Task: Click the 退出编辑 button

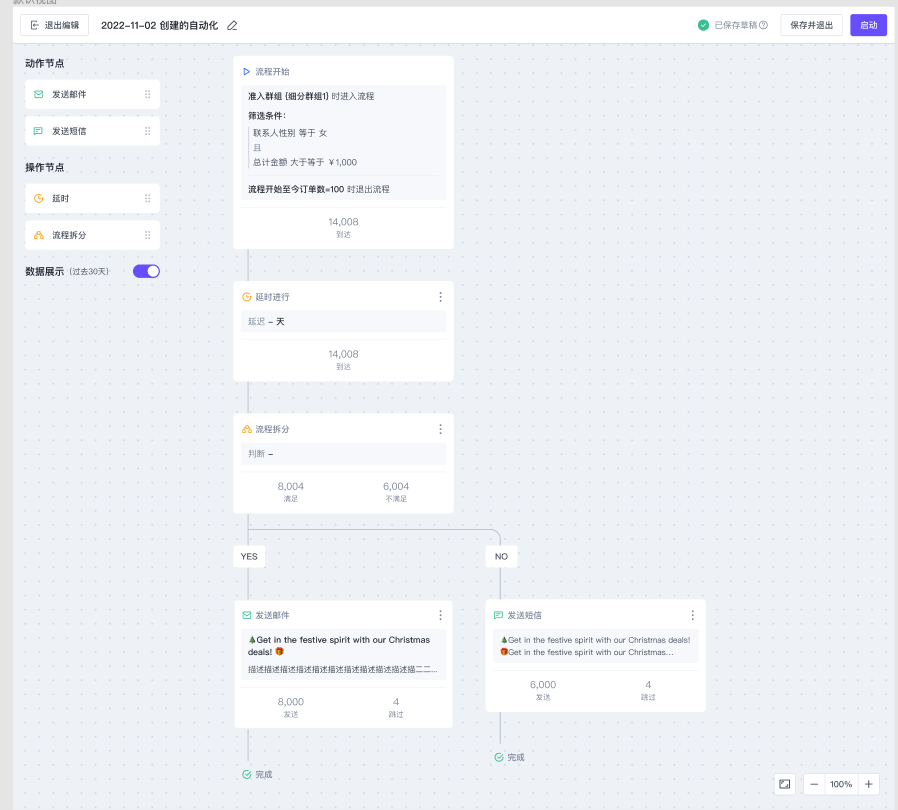Action: (x=55, y=25)
